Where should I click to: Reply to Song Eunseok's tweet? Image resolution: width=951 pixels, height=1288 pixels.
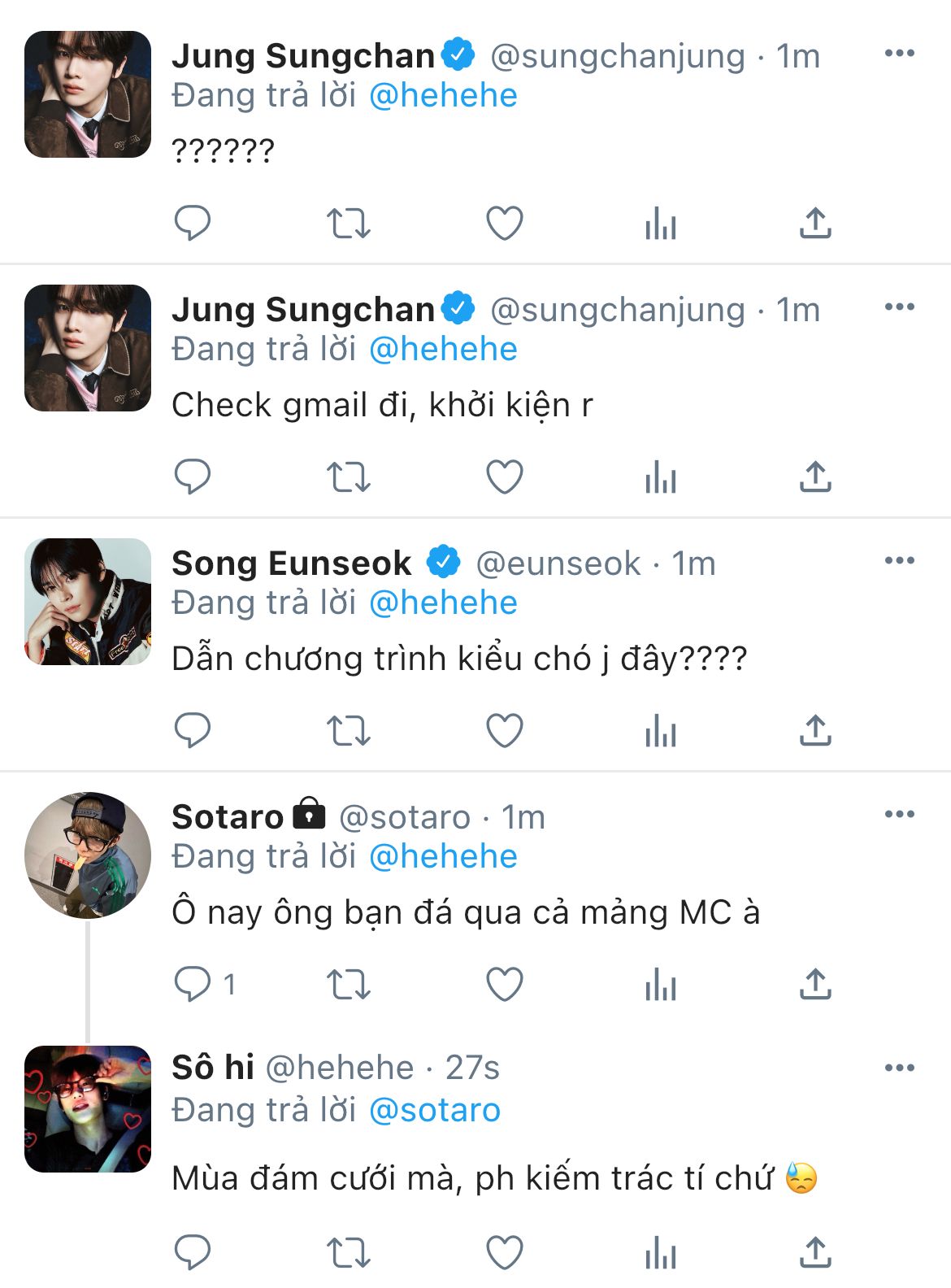pos(193,730)
